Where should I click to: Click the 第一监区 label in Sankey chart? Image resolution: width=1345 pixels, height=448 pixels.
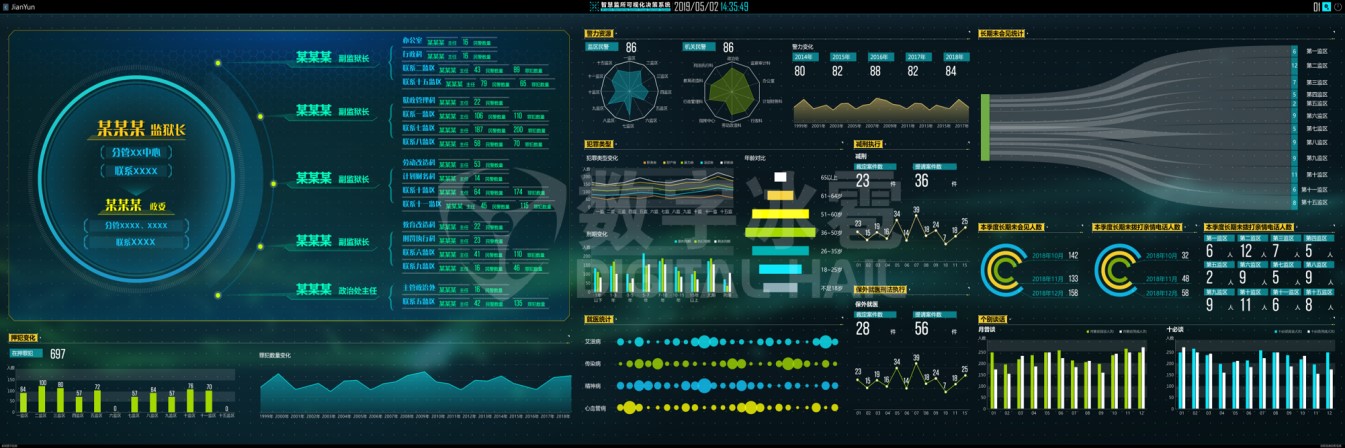pos(1319,50)
